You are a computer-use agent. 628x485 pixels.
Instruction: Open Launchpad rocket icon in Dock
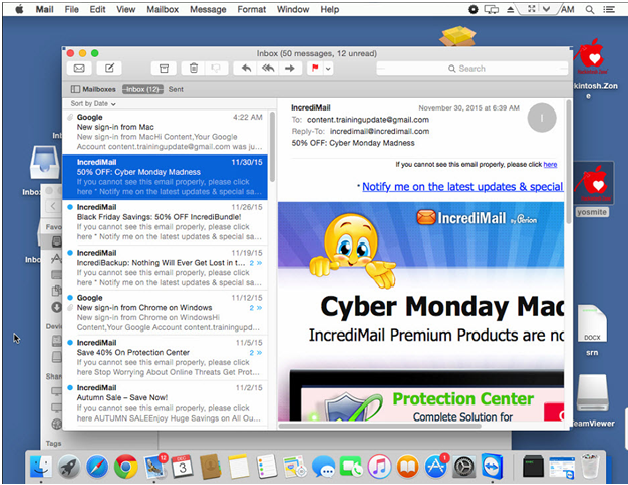tap(69, 467)
